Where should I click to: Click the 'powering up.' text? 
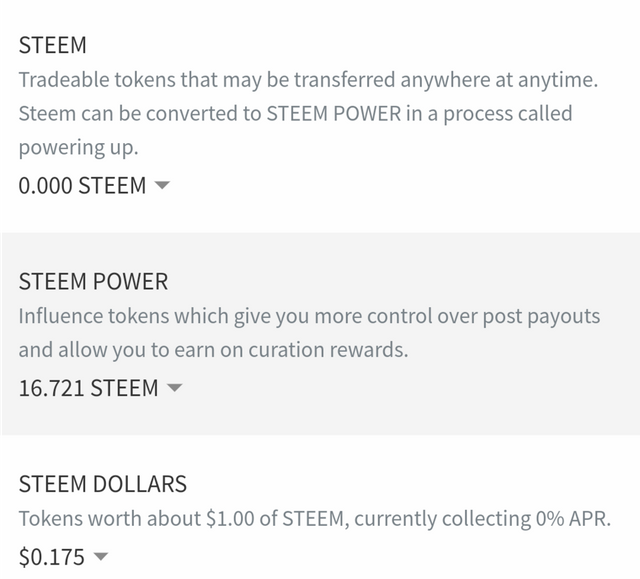pos(79,148)
